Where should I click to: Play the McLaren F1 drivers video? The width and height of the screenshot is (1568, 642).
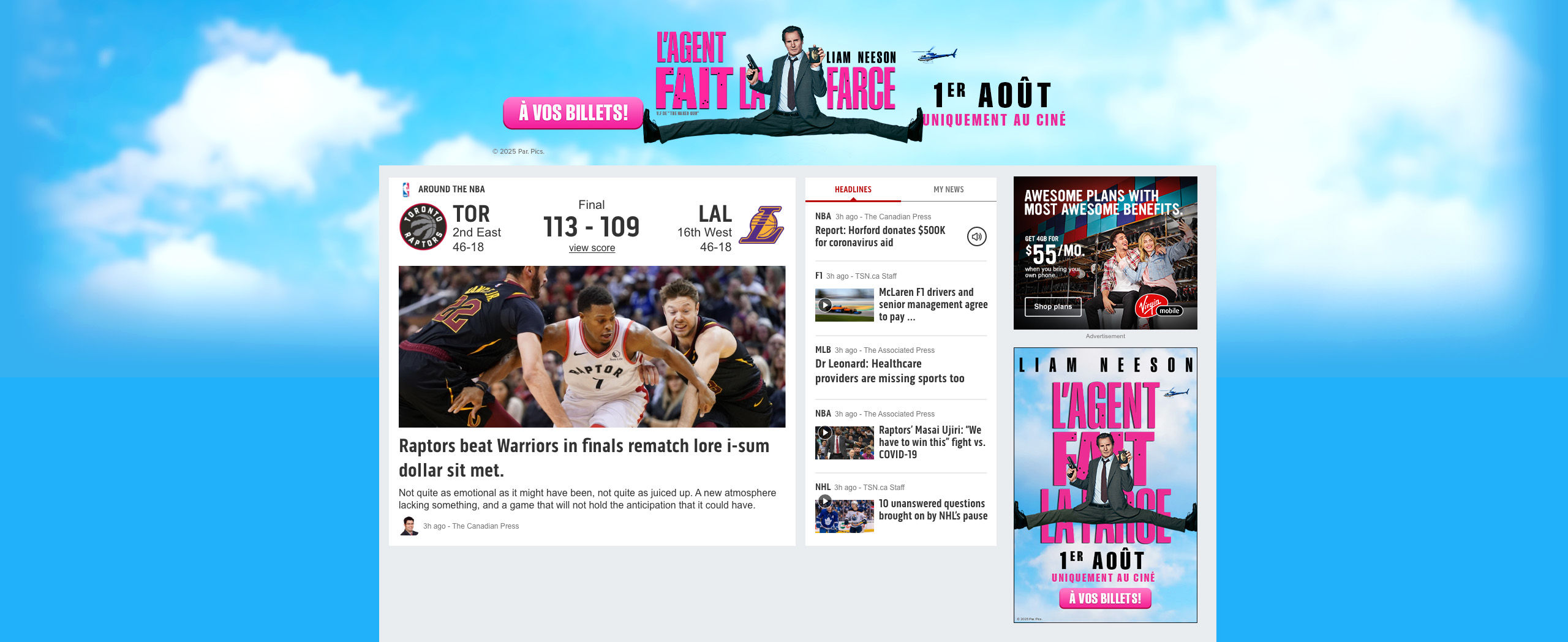826,304
